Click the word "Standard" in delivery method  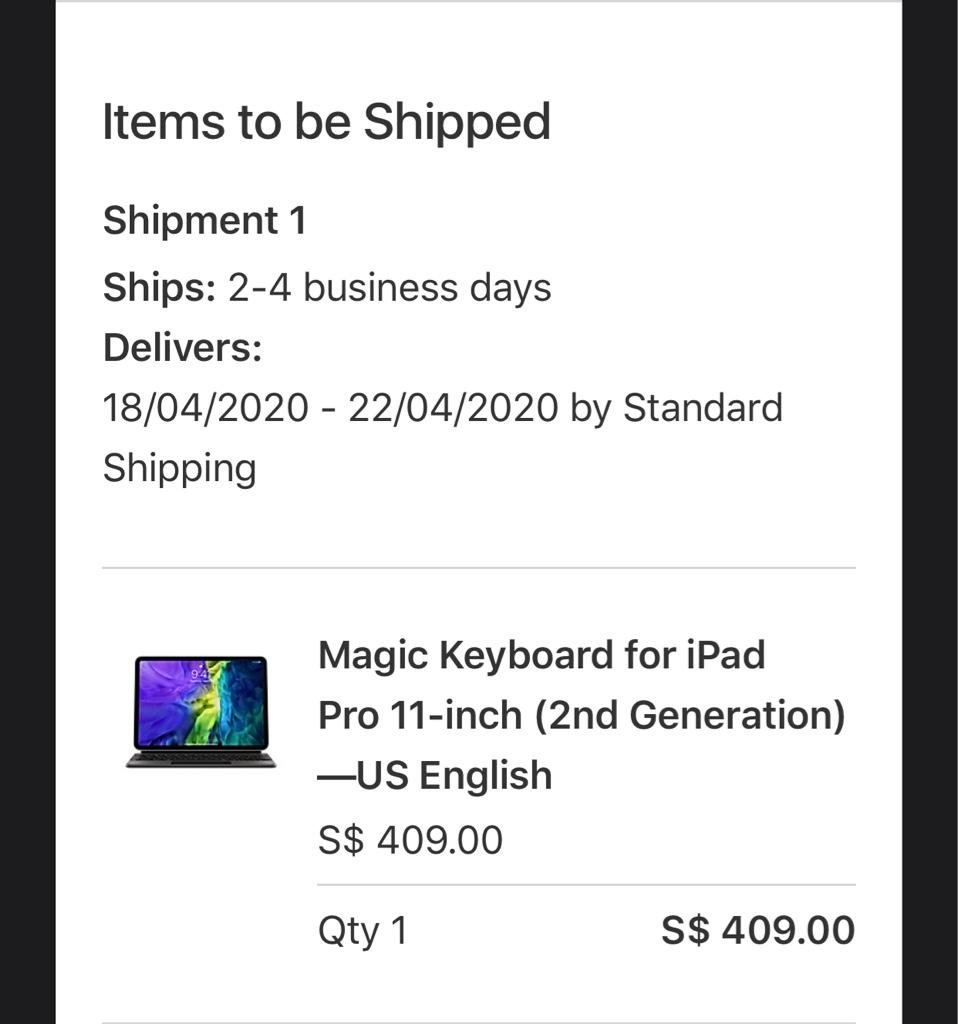point(702,408)
